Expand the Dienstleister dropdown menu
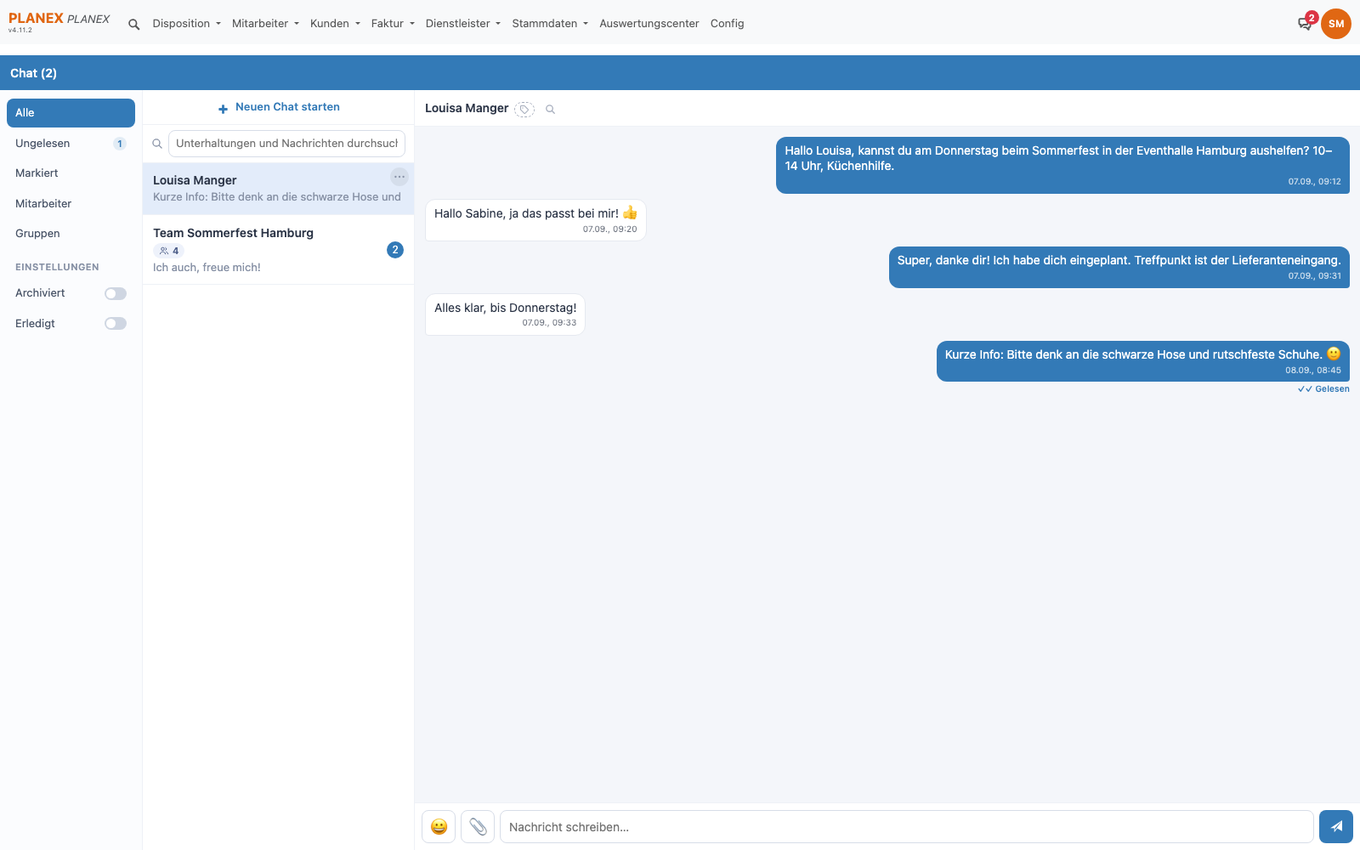This screenshot has width=1360, height=850. coord(463,24)
